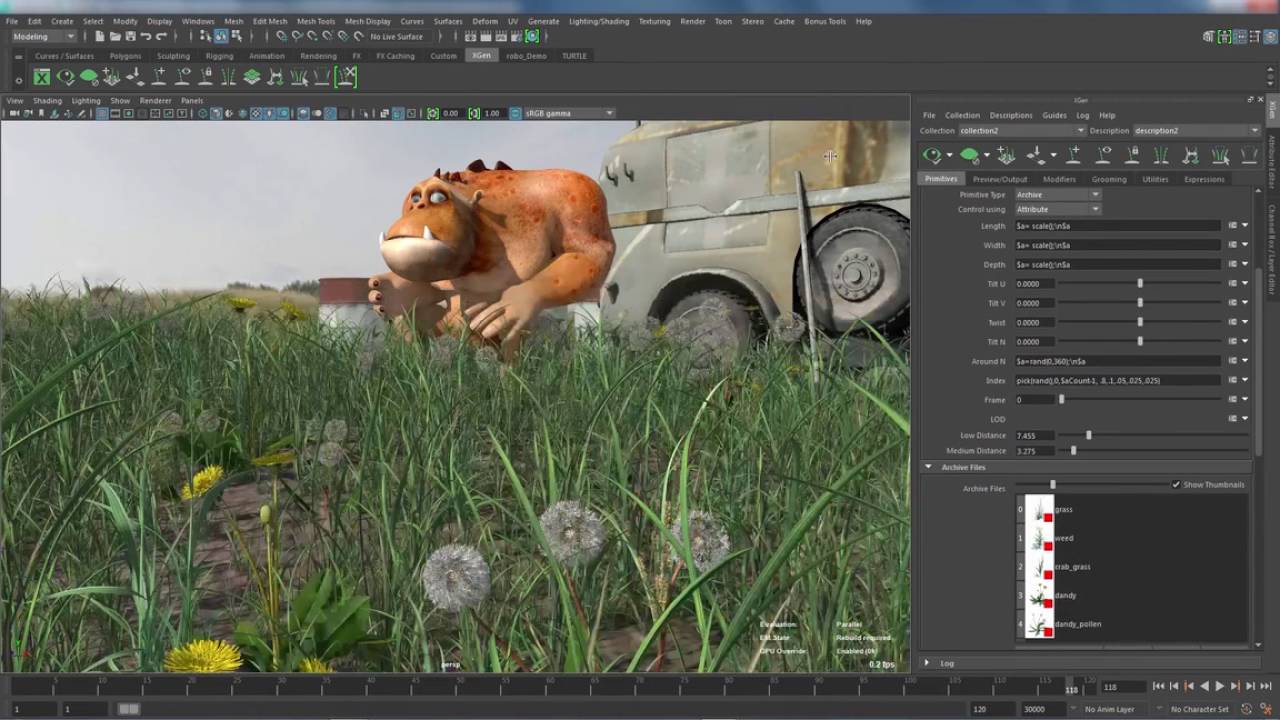
Task: Switch to the Modifiers tab
Action: (x=1059, y=179)
